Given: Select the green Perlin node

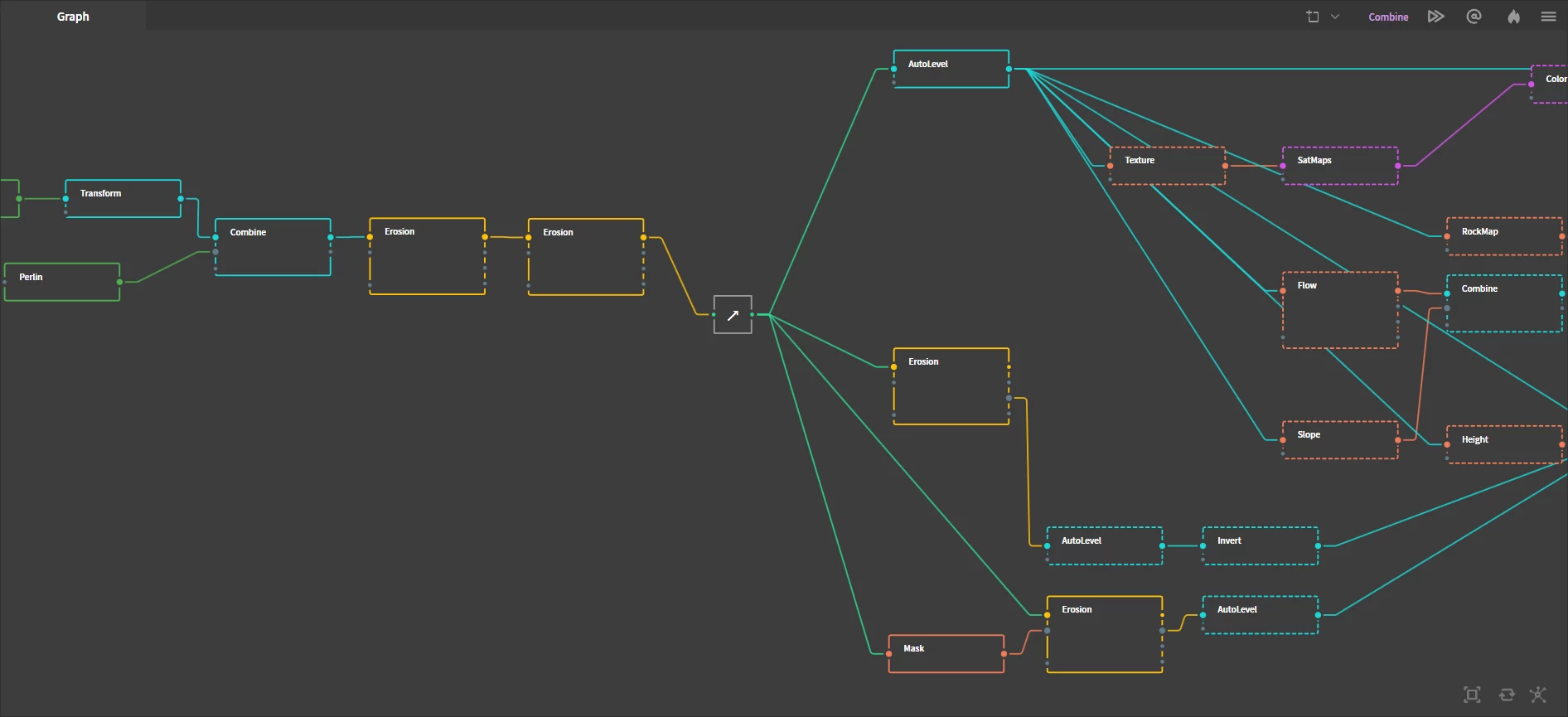Looking at the screenshot, I should (62, 283).
